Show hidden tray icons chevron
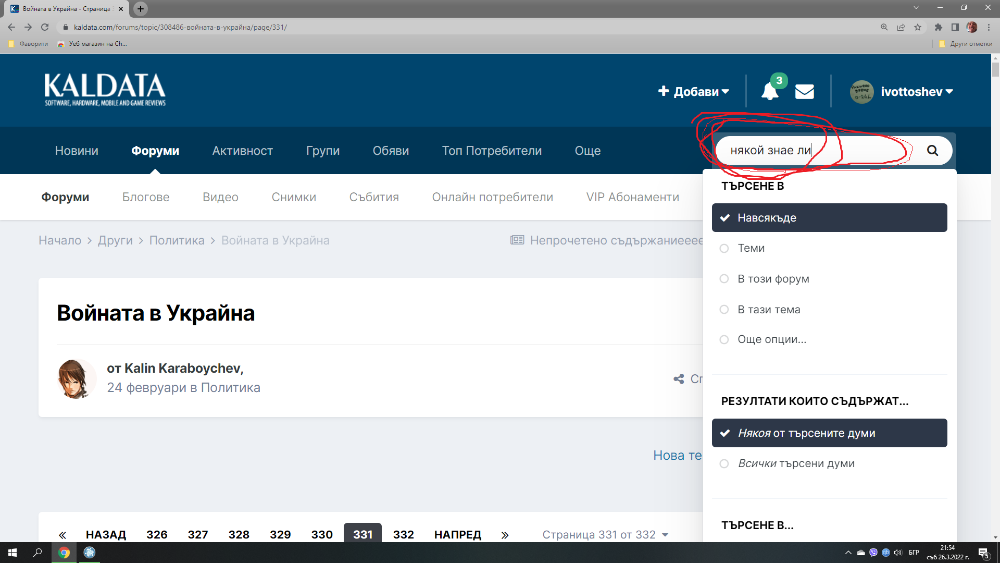This screenshot has height=563, width=1000. [x=848, y=552]
